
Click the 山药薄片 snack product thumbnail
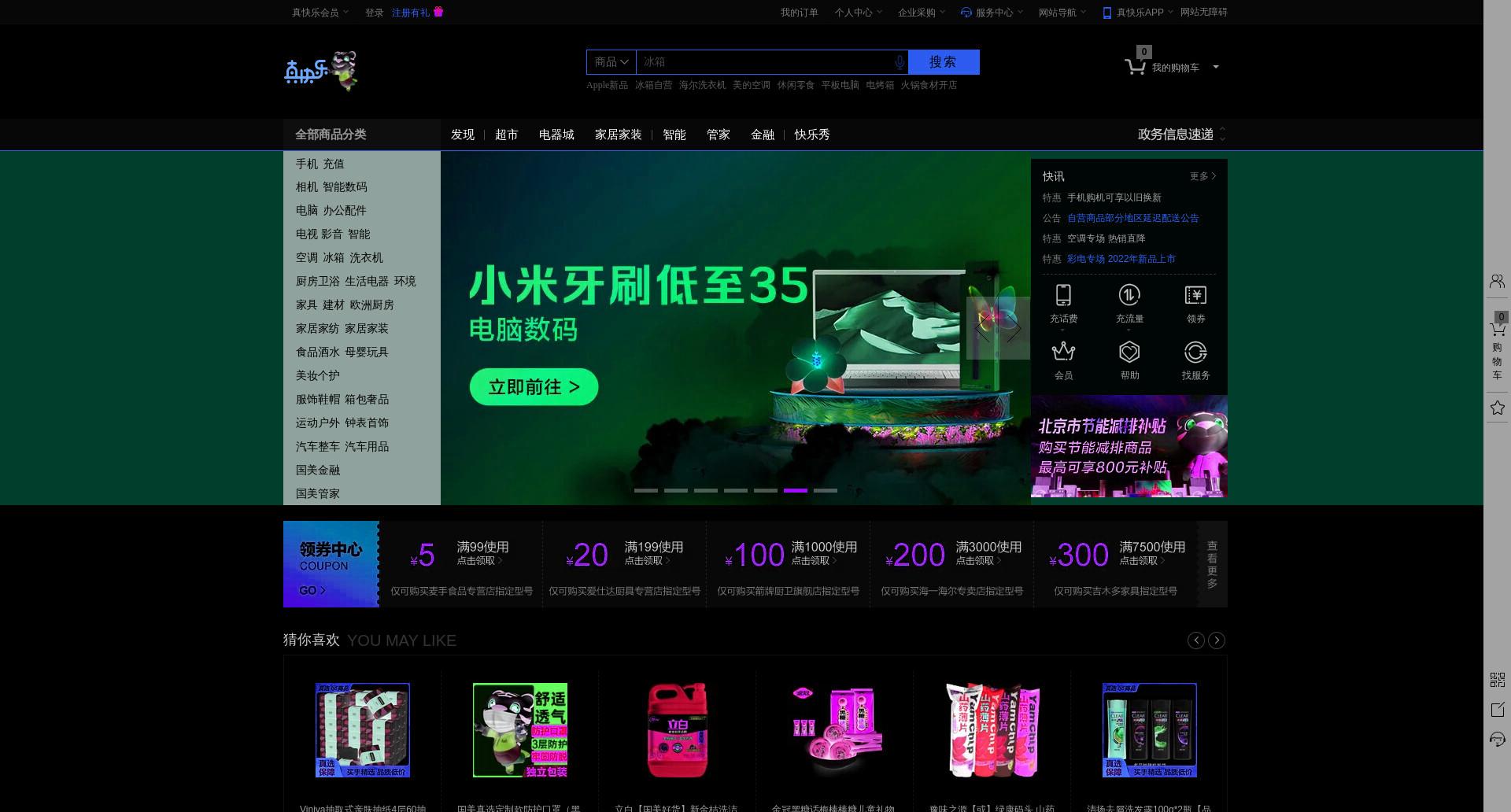tap(992, 730)
